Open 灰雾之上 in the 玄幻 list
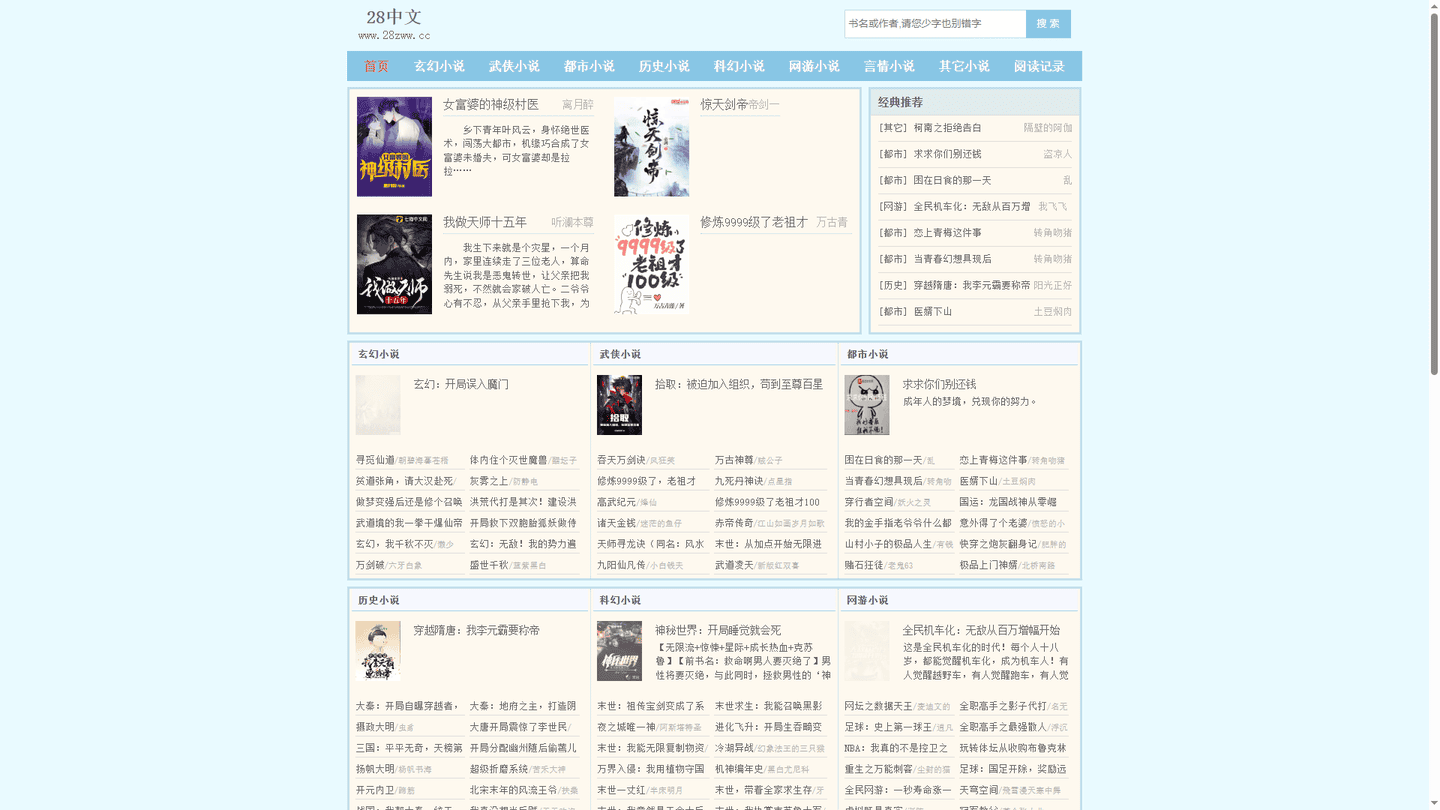The image size is (1440, 810). click(x=489, y=481)
